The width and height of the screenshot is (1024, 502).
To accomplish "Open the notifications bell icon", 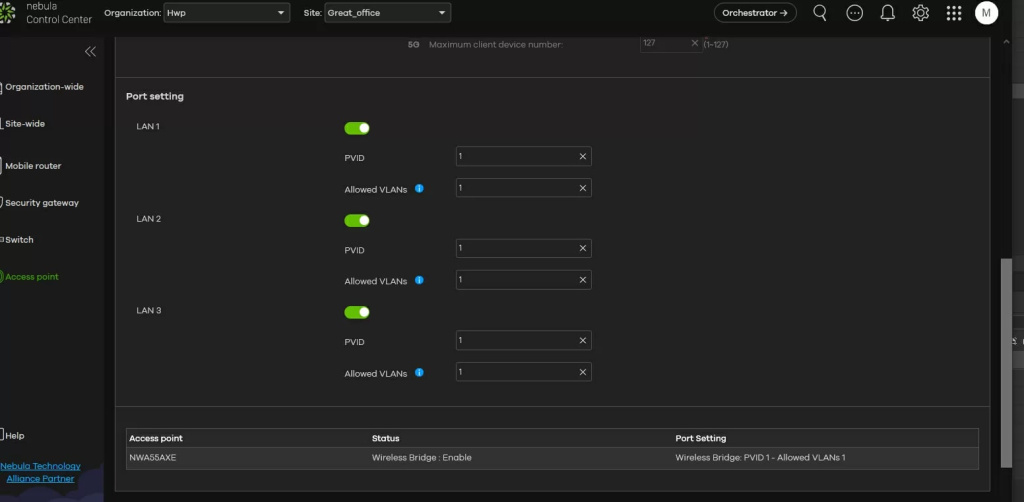I will (x=887, y=13).
